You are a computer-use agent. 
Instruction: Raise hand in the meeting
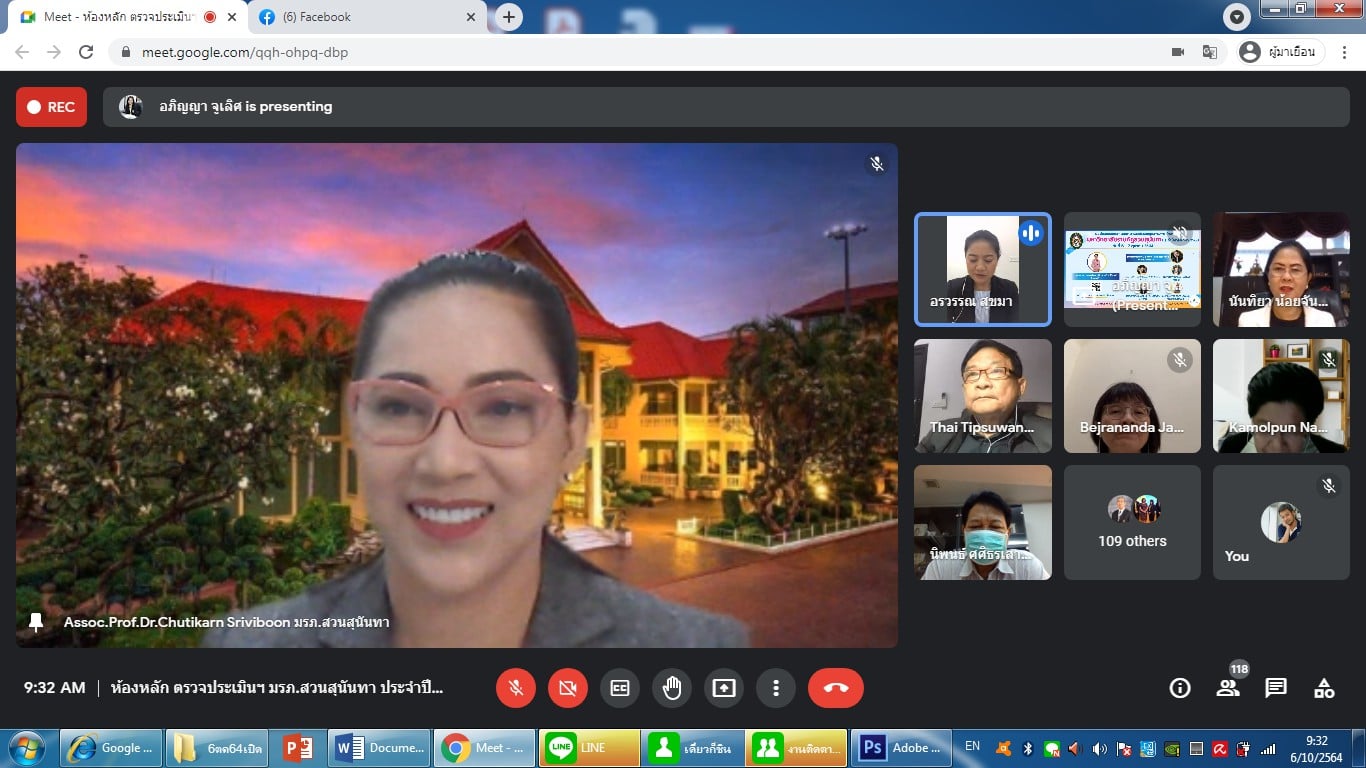(672, 688)
